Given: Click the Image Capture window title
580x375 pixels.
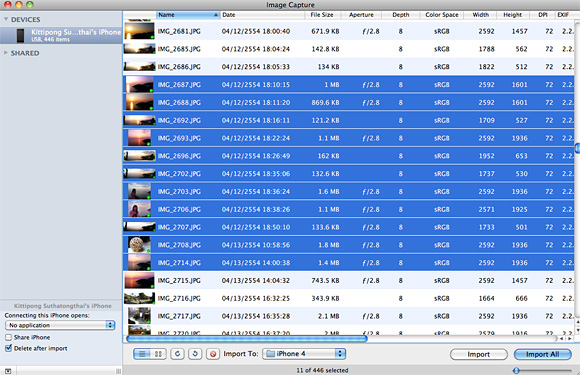Looking at the screenshot, I should coord(290,5).
